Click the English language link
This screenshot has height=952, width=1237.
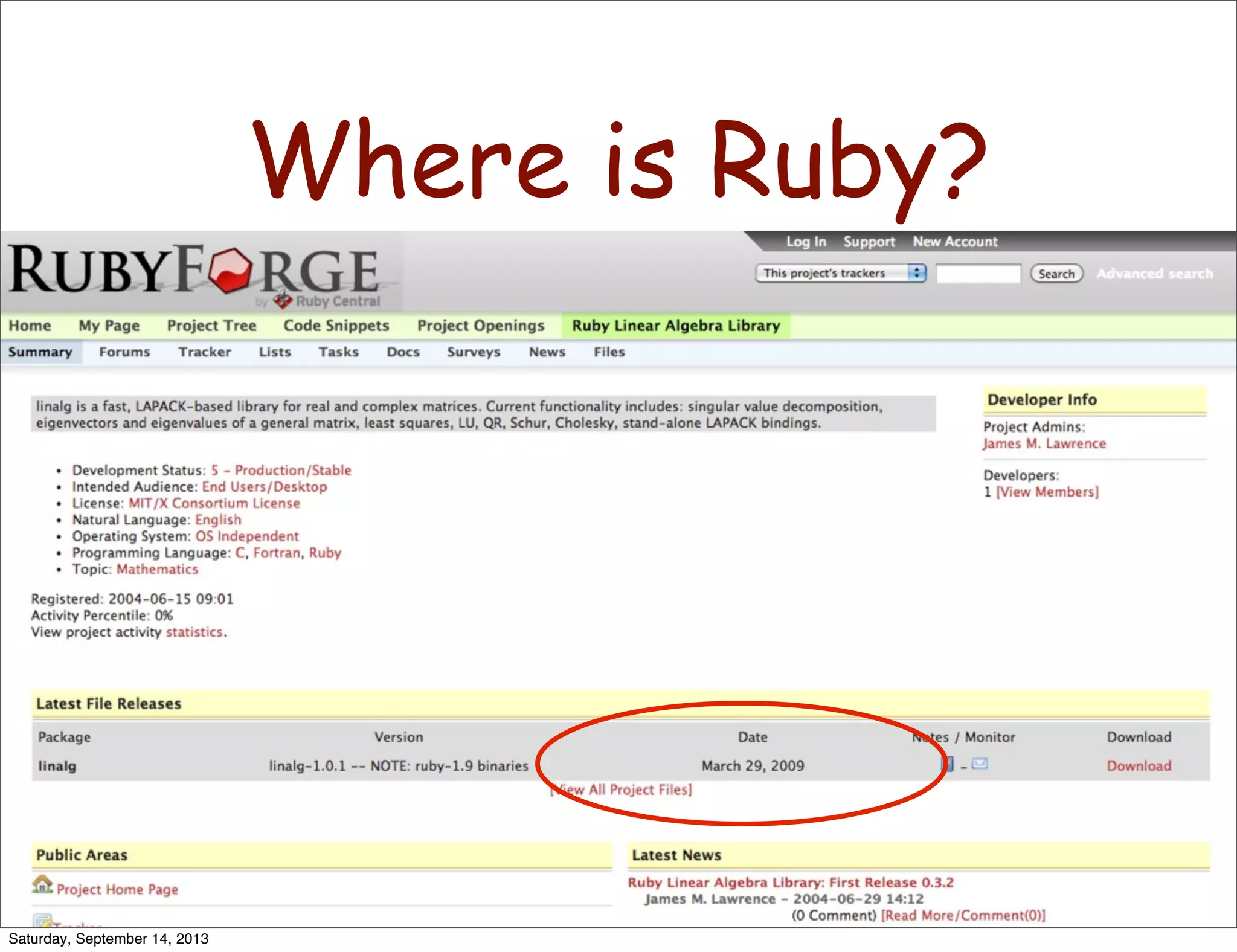coord(218,520)
